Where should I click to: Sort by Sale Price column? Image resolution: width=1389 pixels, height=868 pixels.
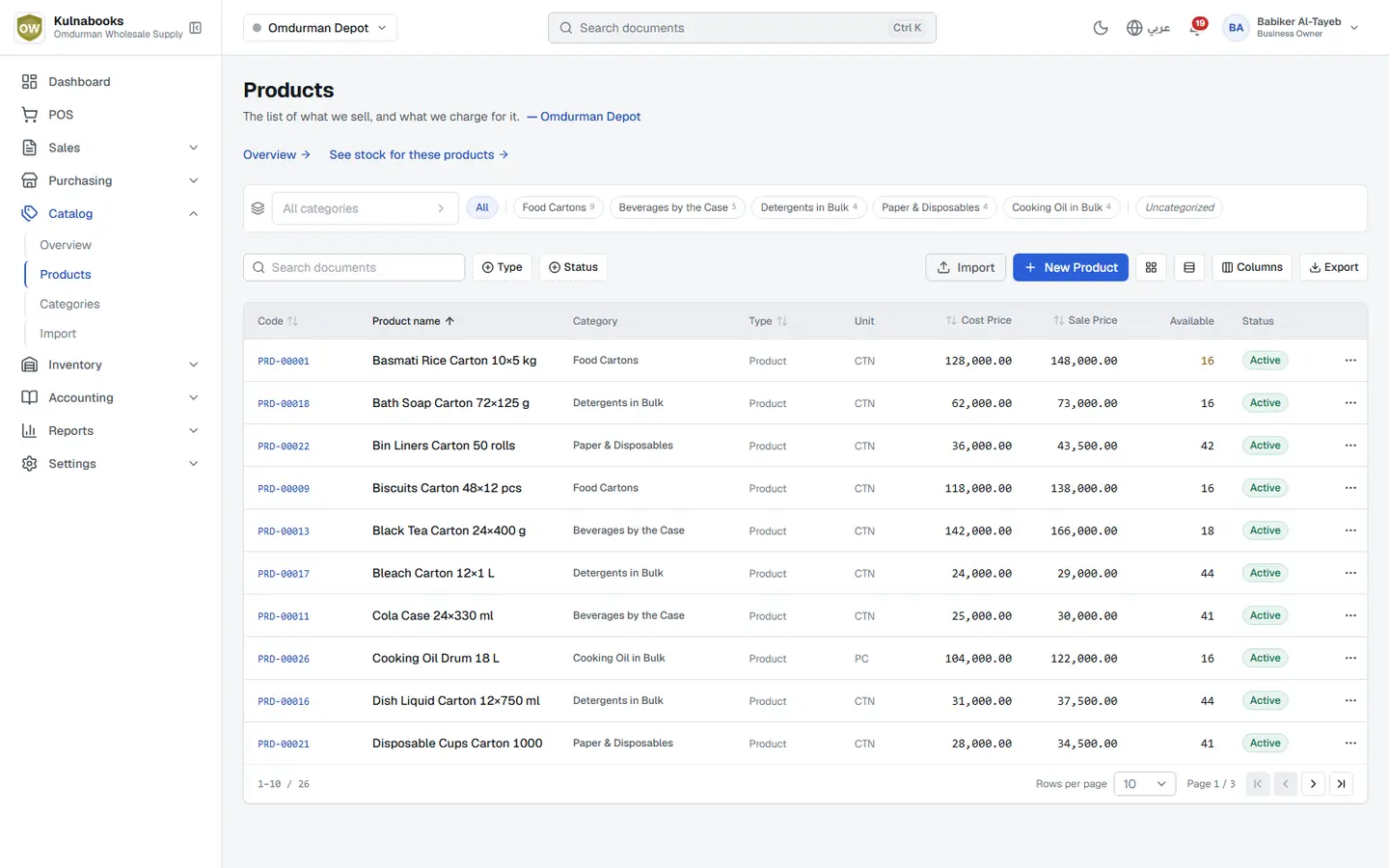click(1085, 320)
